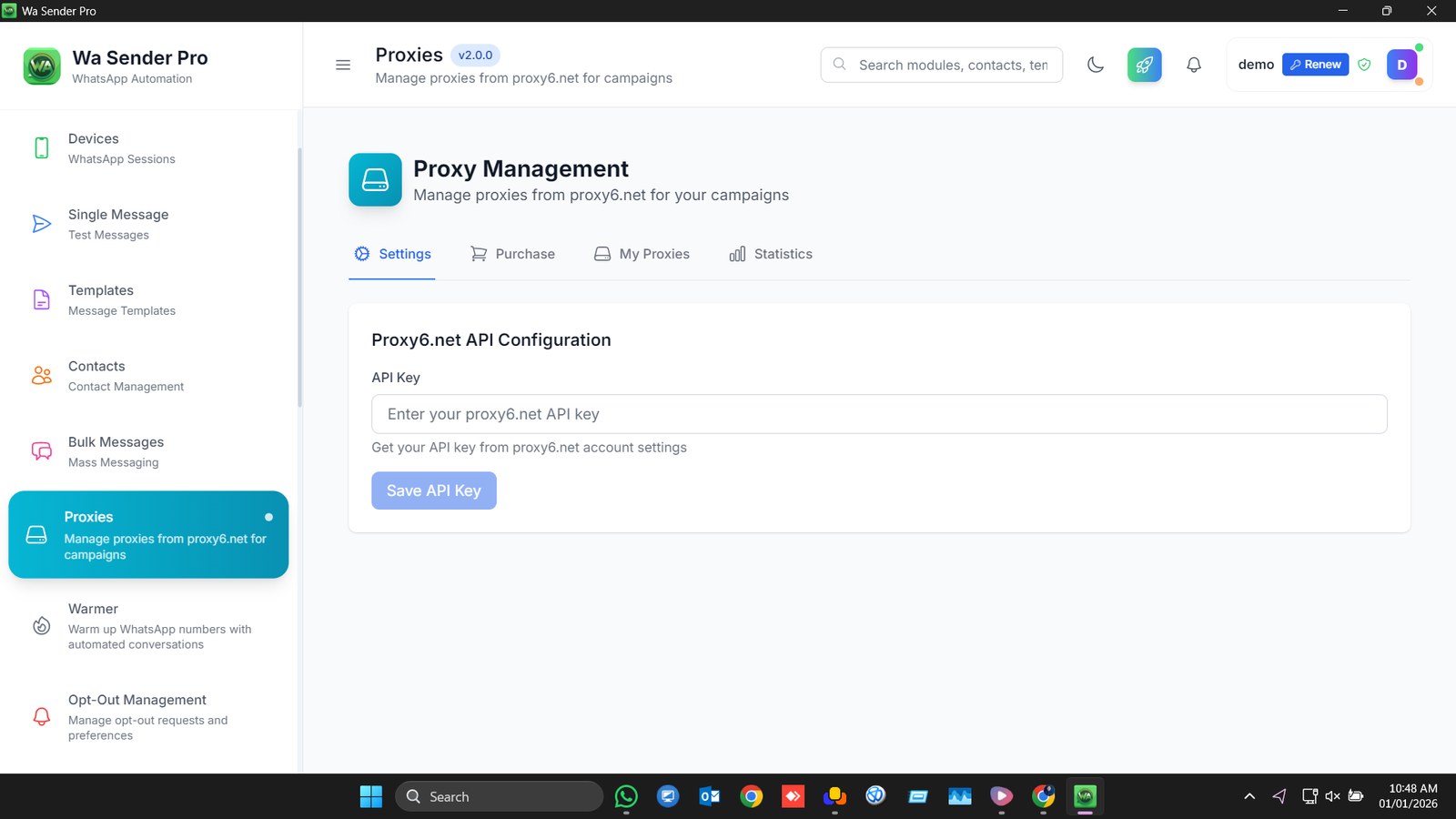Open the Warmer conversation warm-up tool

pos(93,626)
